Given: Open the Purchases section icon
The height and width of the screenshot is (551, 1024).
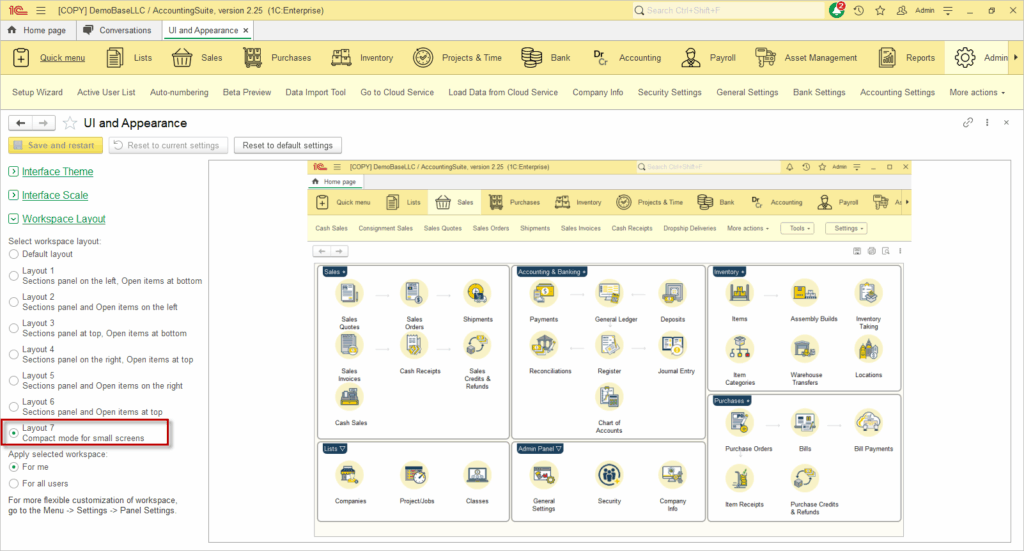Looking at the screenshot, I should click(253, 57).
